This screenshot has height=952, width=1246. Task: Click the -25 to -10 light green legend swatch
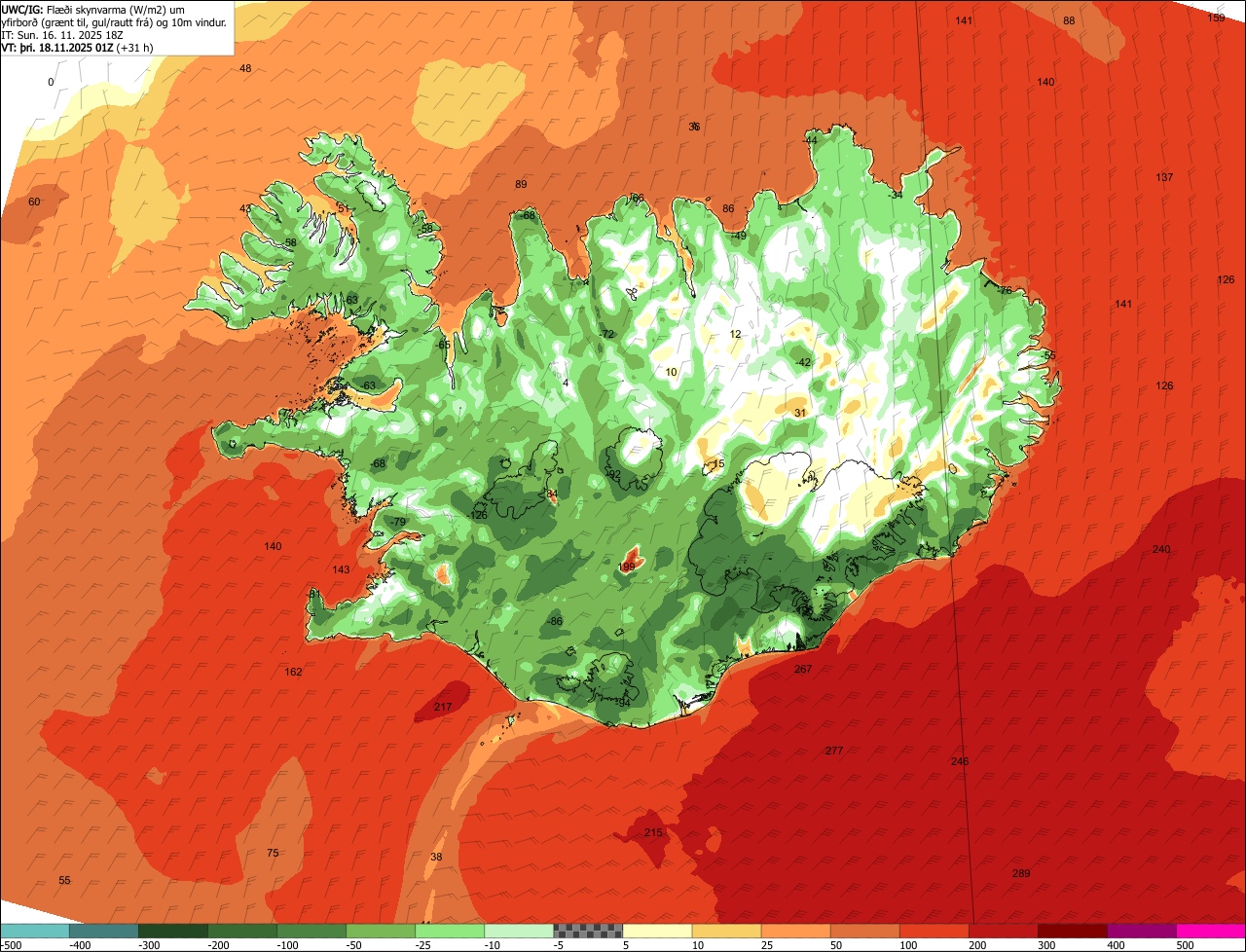(x=450, y=931)
